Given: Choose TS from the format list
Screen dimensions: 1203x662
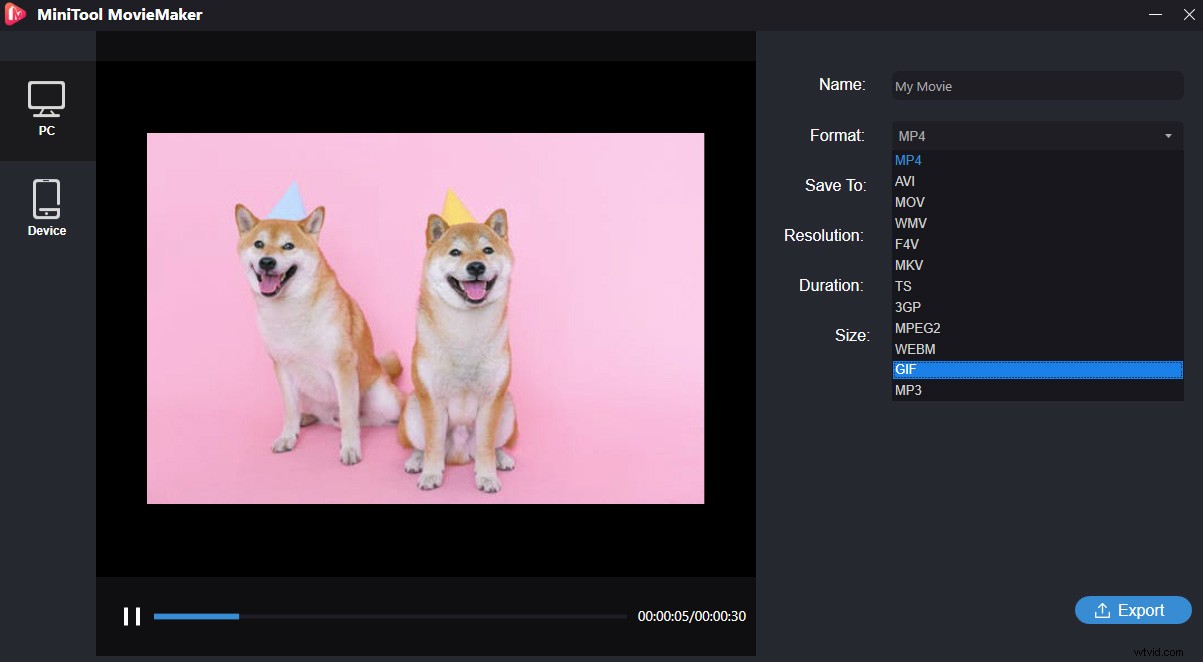Looking at the screenshot, I should tap(1037, 286).
